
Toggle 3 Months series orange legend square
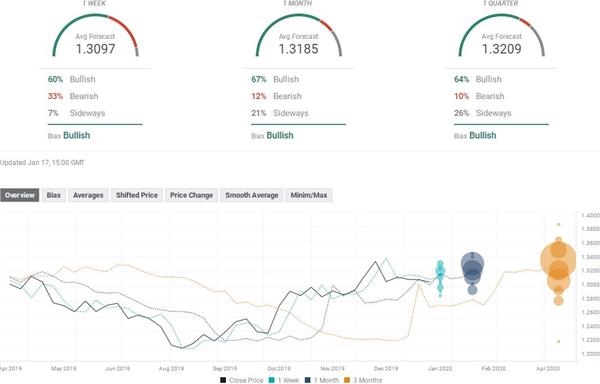coord(347,380)
